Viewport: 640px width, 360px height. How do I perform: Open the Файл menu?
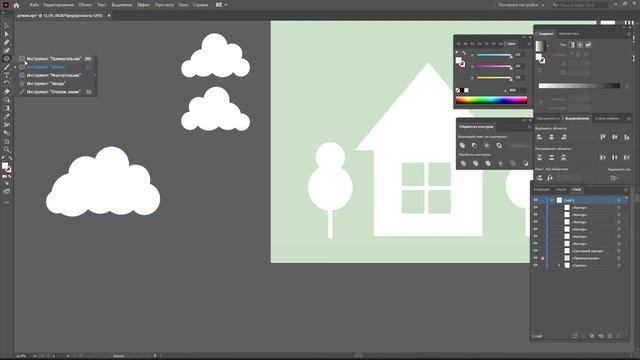pos(34,5)
